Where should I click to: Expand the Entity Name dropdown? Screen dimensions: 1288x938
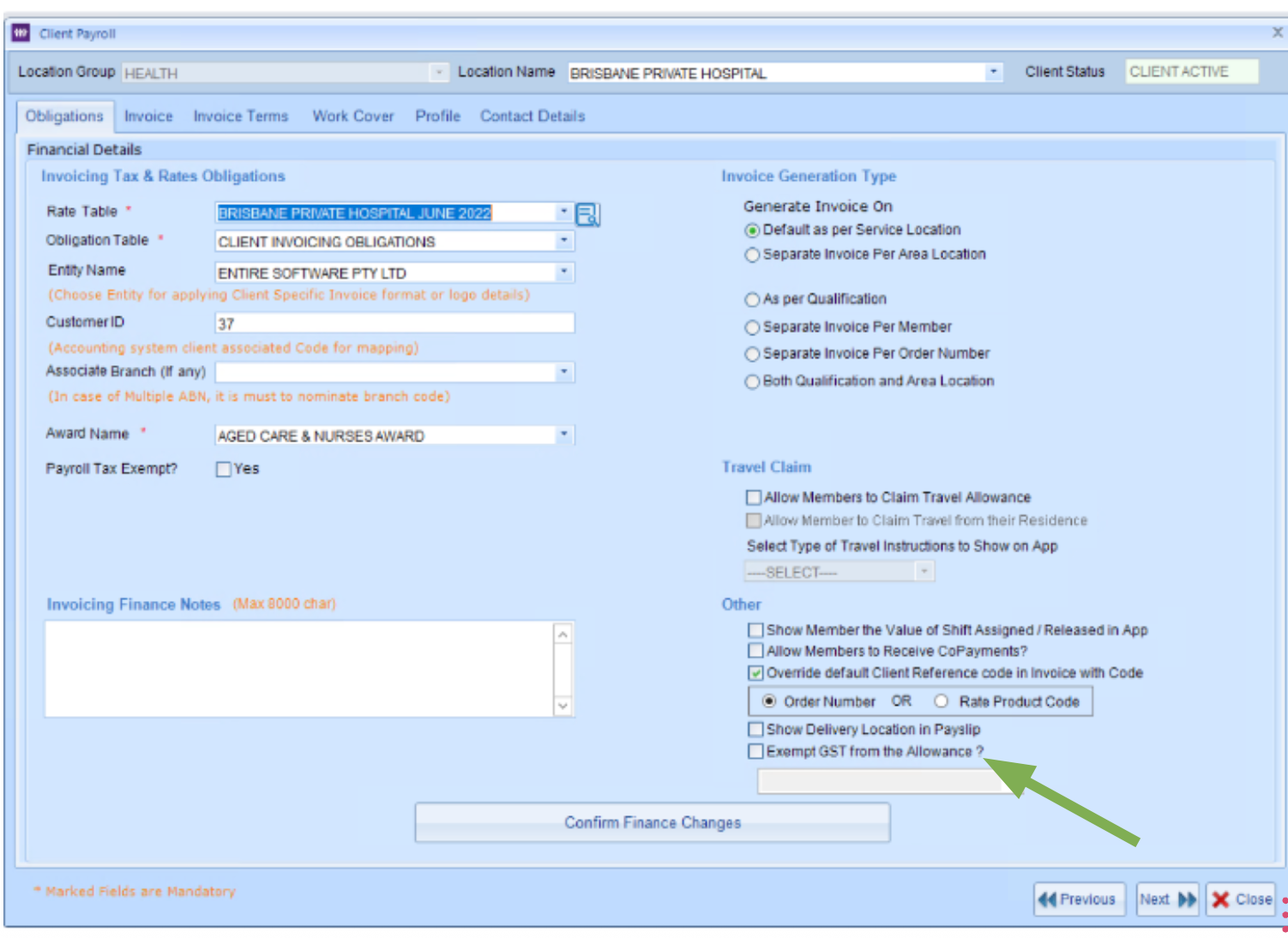click(x=563, y=272)
